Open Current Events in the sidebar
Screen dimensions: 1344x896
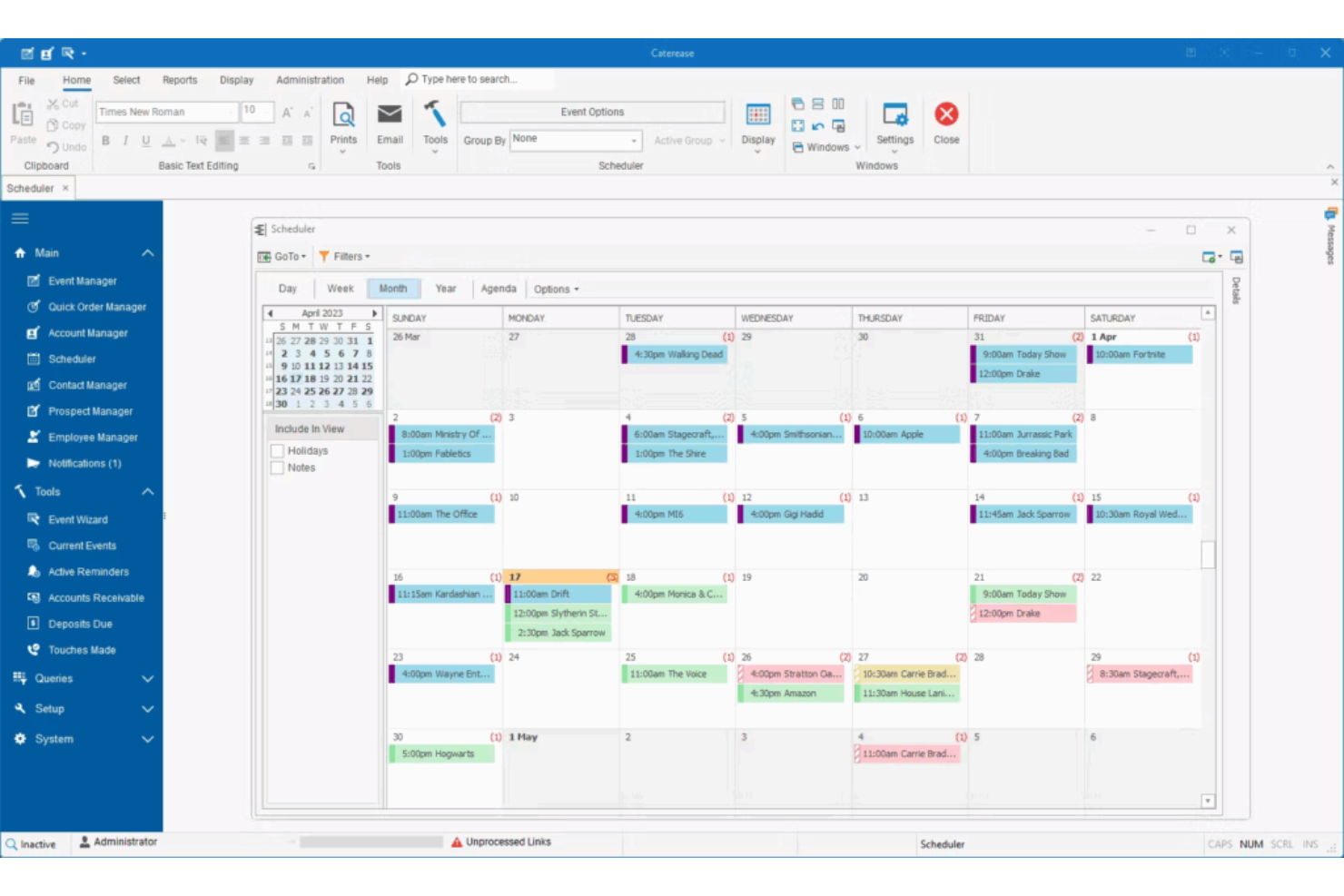tap(82, 546)
